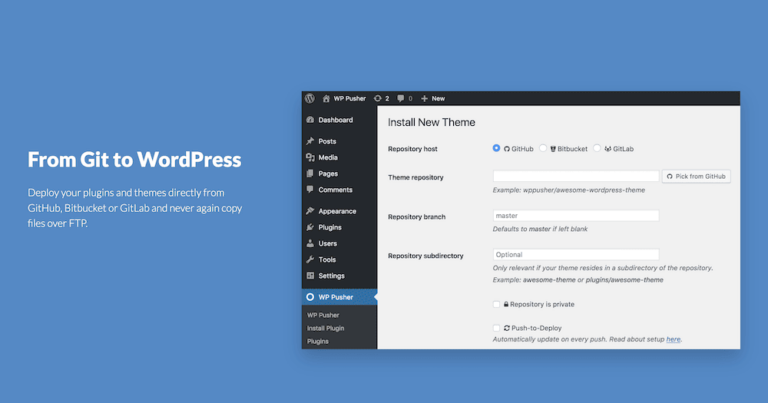Tick the Push-to-Deploy checkbox
The width and height of the screenshot is (768, 403).
click(x=497, y=327)
